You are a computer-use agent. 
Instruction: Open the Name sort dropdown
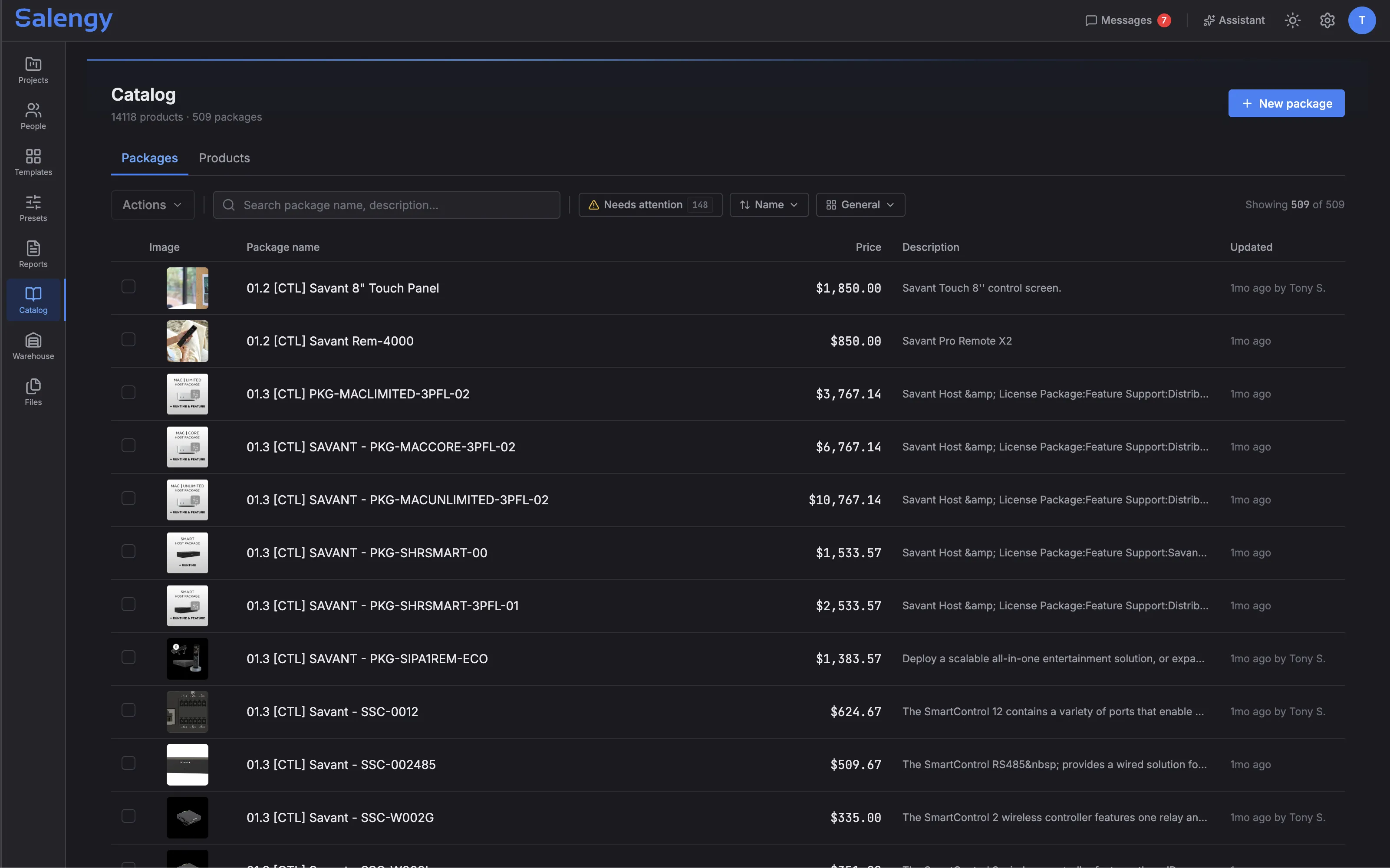pyautogui.click(x=769, y=205)
